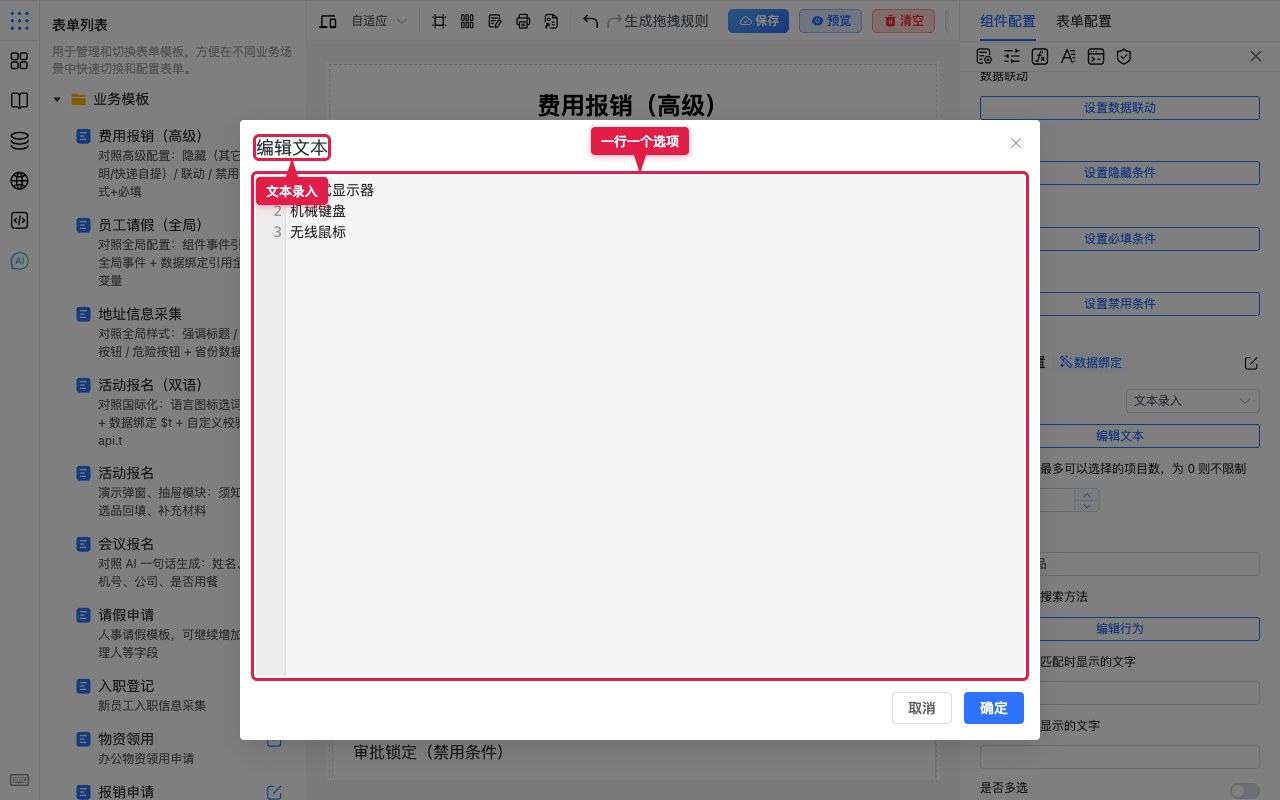Increase the max selectable items stepper
The width and height of the screenshot is (1280, 800).
[x=1087, y=494]
